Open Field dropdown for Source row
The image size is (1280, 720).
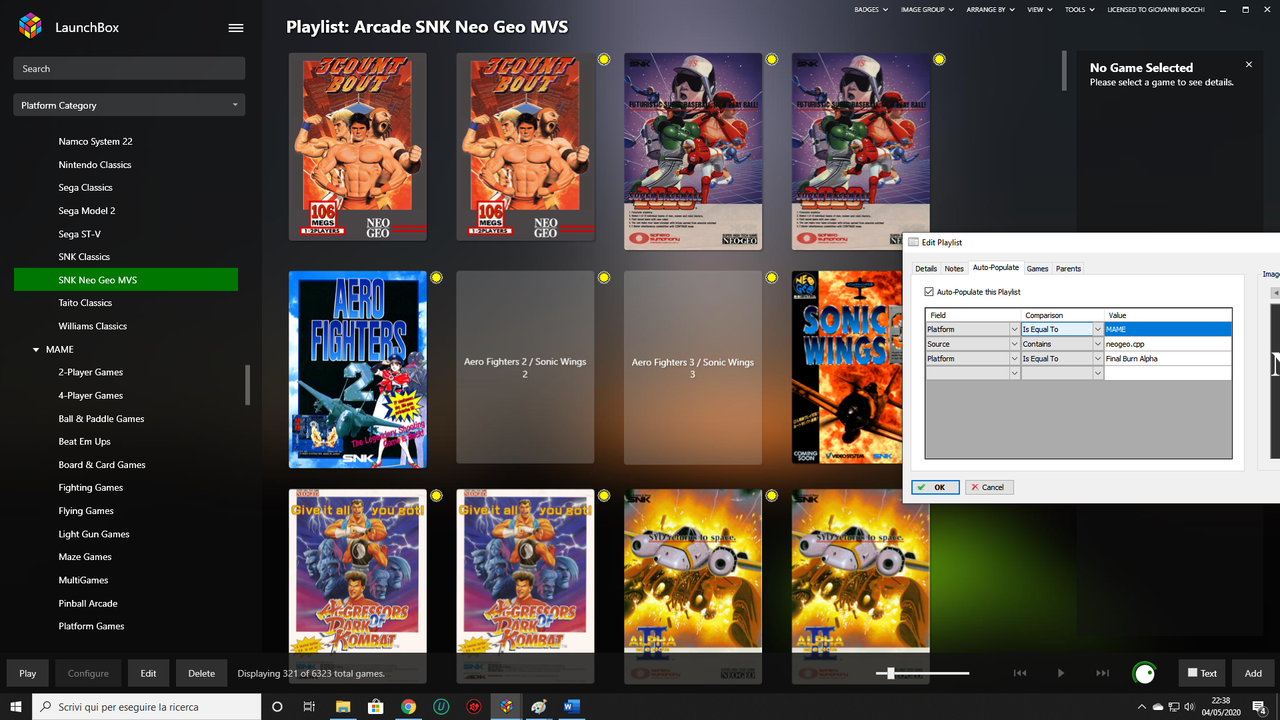(1015, 344)
